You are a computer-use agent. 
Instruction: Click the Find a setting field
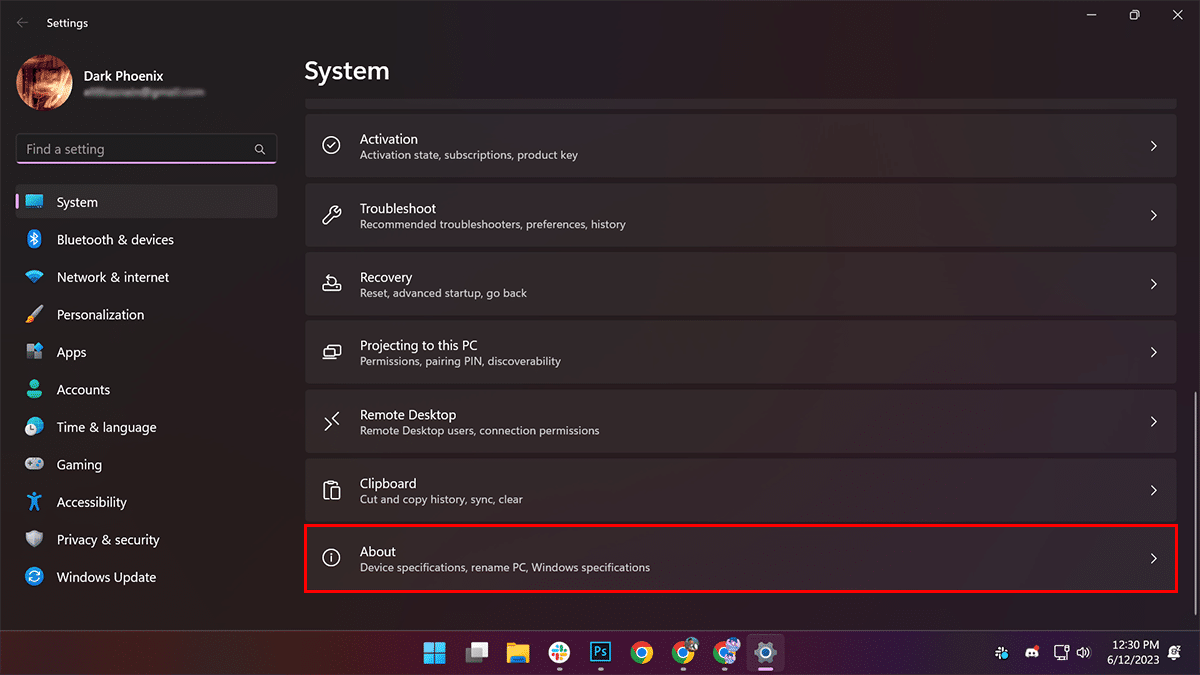pyautogui.click(x=135, y=149)
